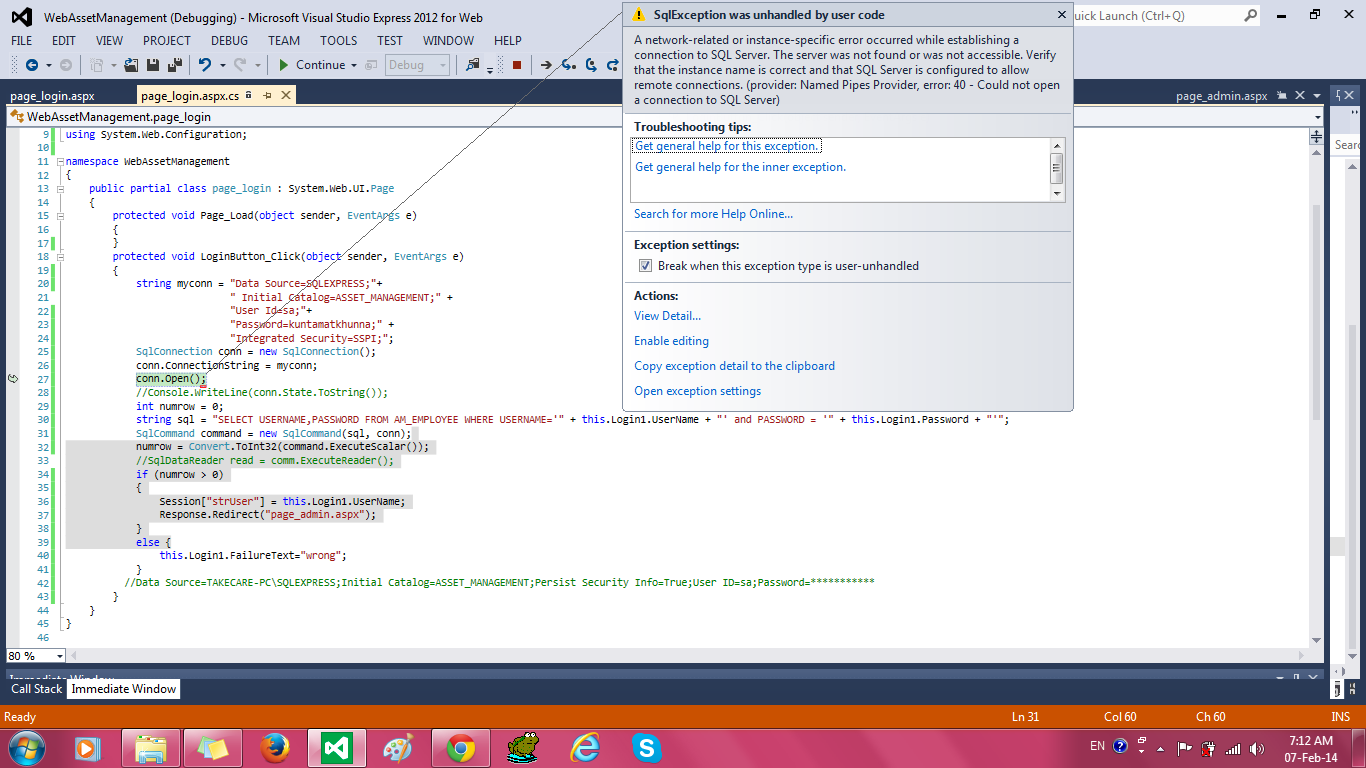
Task: Open Google Chrome from the taskbar
Action: (460, 747)
